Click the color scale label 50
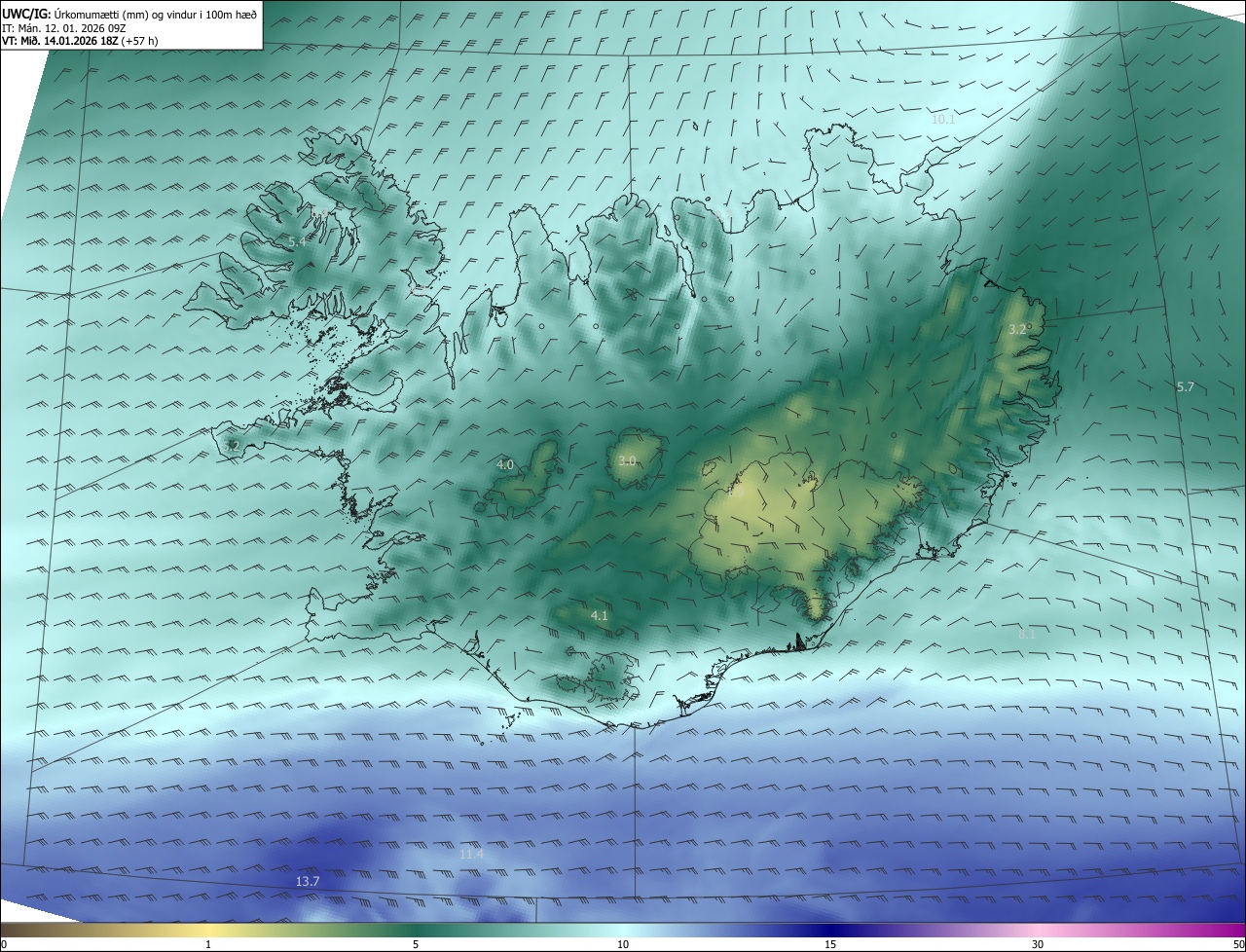The width and height of the screenshot is (1246, 952). coord(1238,944)
